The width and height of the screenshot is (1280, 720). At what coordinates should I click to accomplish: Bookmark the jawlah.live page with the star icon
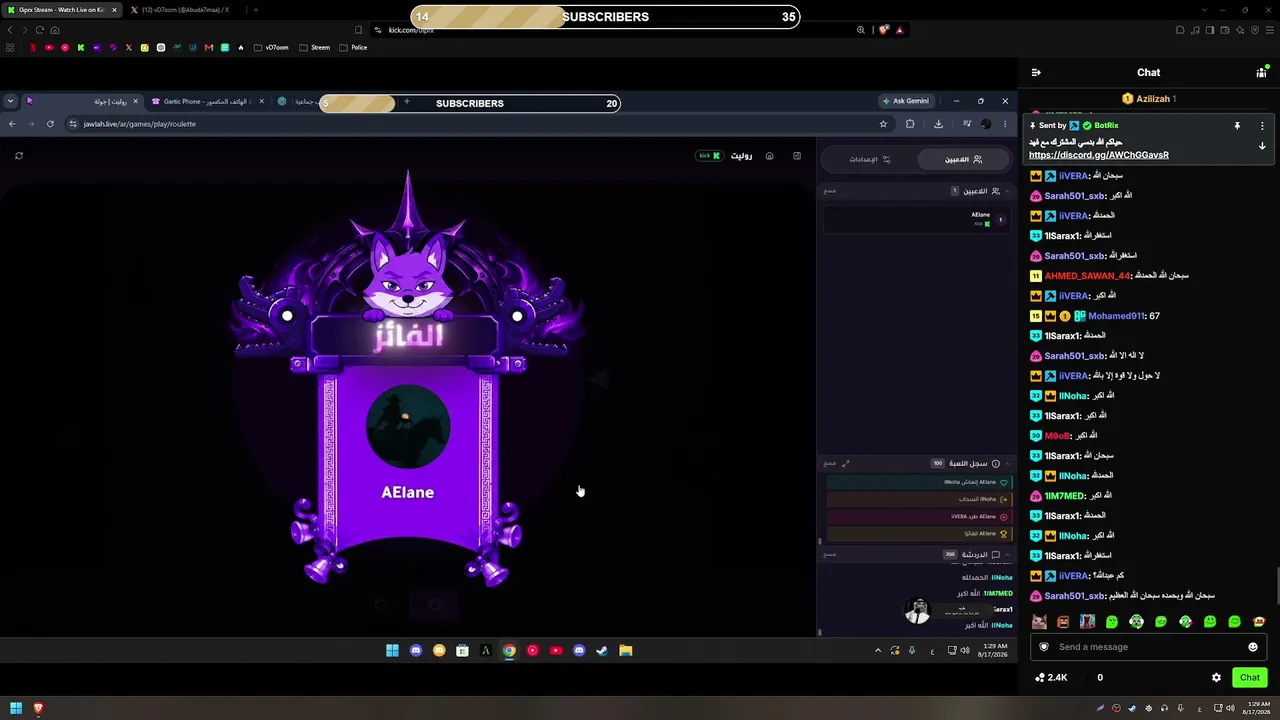point(883,124)
